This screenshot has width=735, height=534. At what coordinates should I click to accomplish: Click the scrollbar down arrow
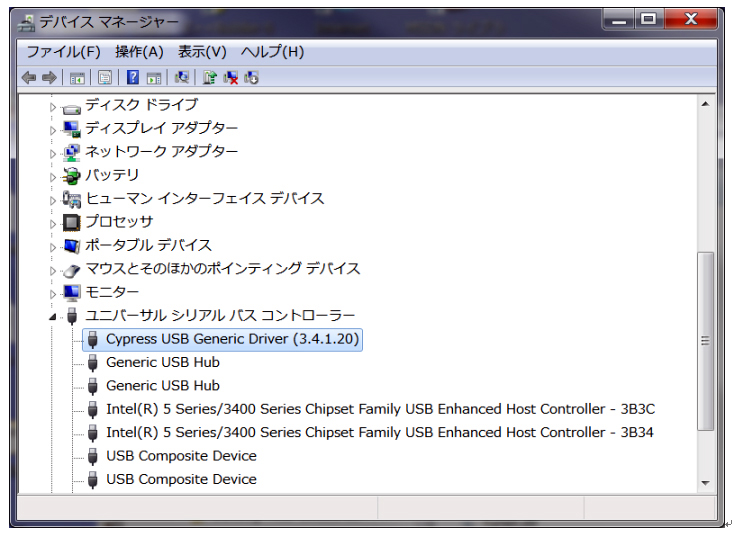pyautogui.click(x=705, y=483)
